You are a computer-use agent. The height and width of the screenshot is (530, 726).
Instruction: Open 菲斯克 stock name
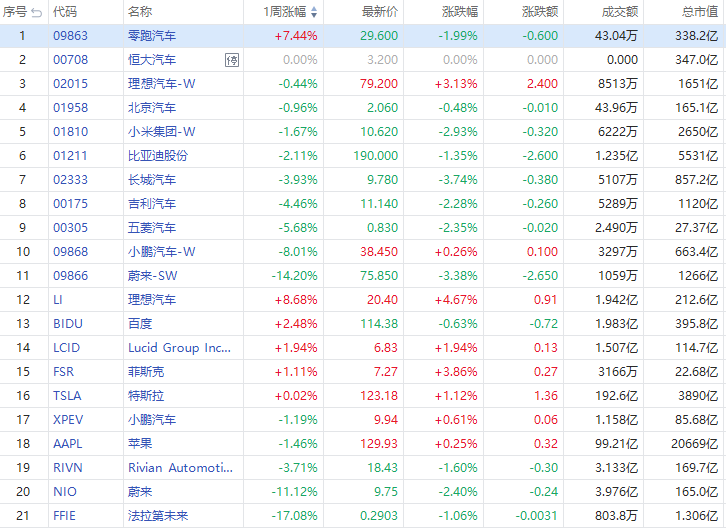[146, 372]
